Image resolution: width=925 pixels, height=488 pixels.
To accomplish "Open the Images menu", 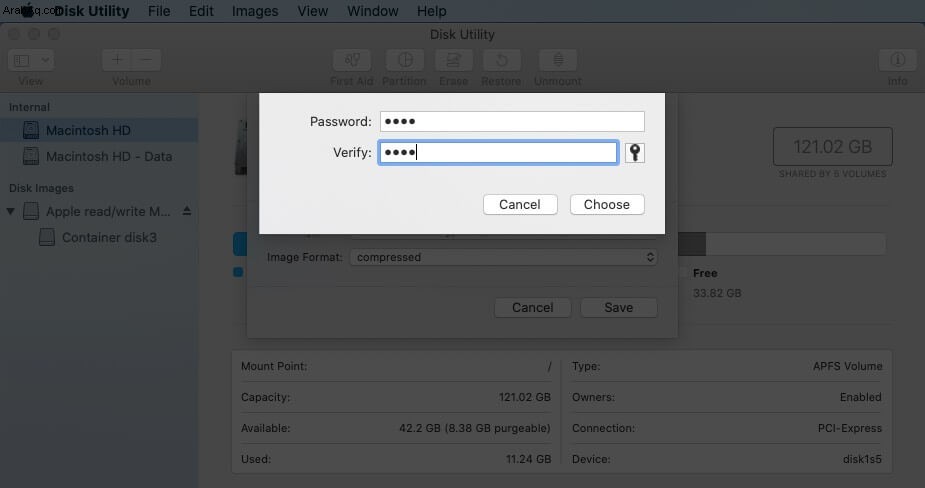I will [x=255, y=11].
